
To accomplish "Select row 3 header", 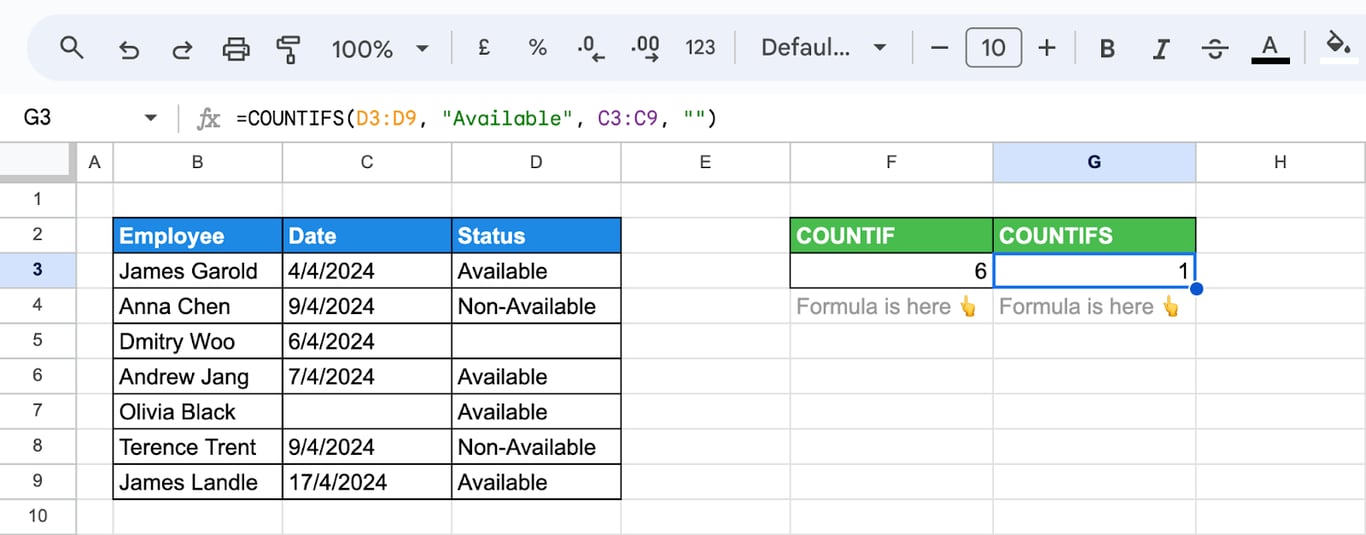I will coord(38,270).
